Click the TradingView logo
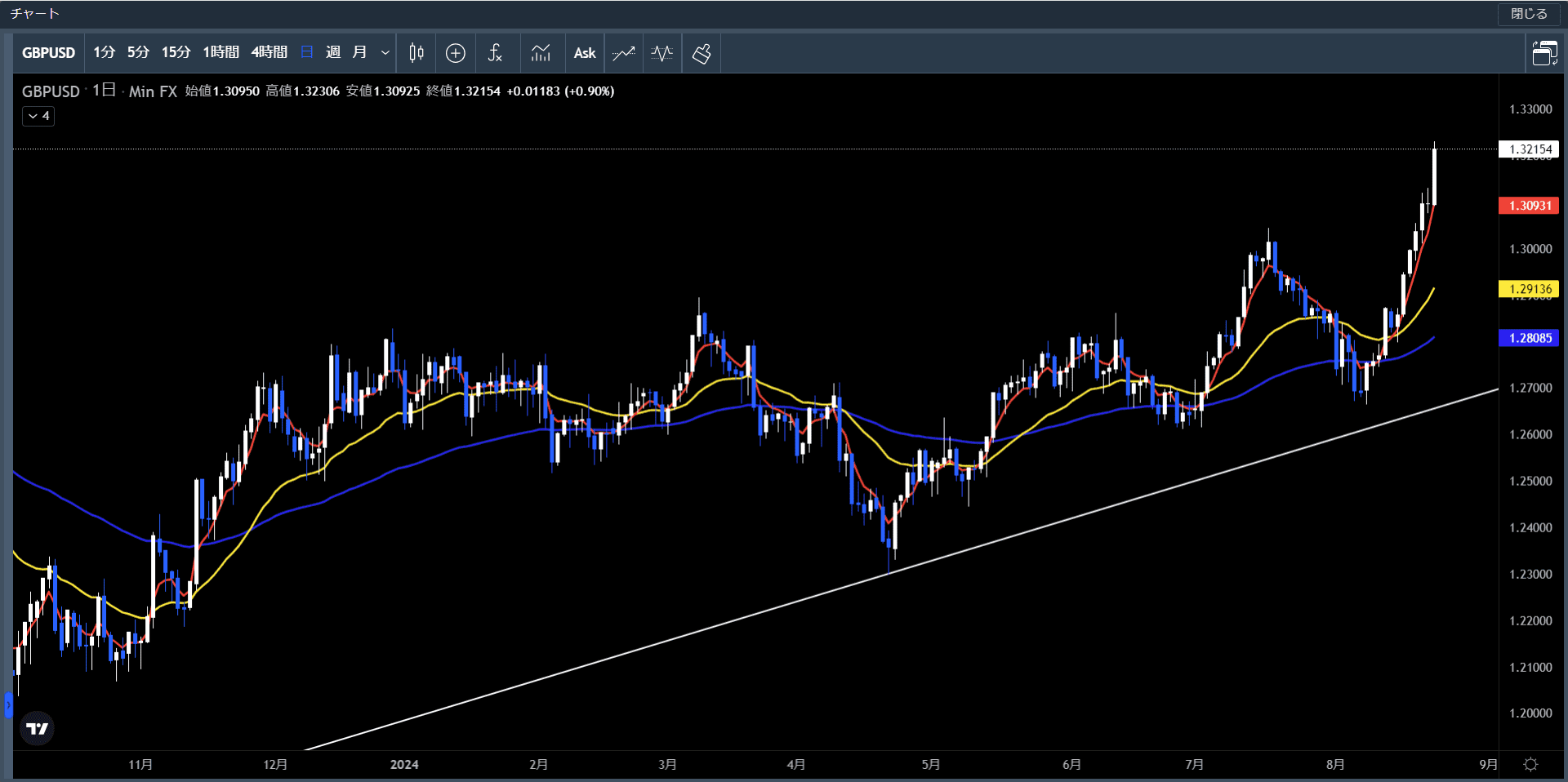The image size is (1568, 782). [37, 728]
